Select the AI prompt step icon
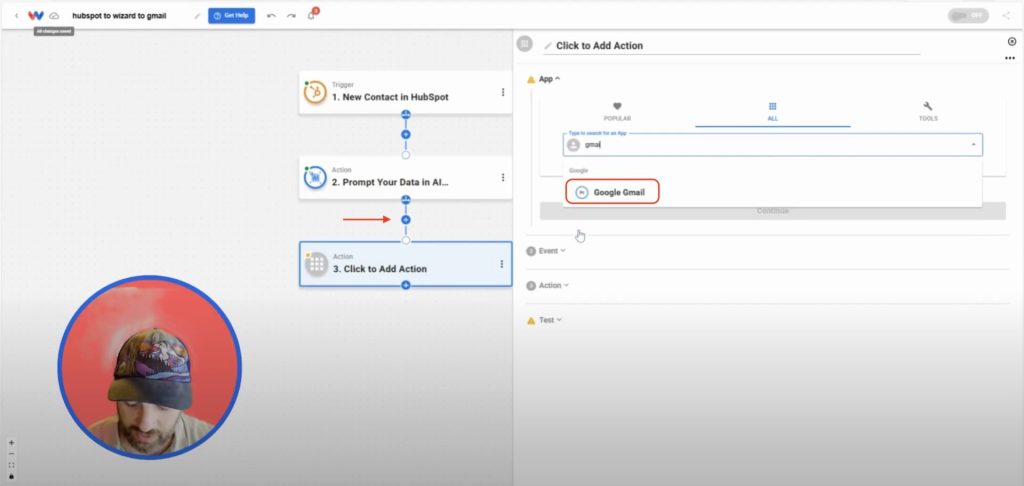The width and height of the screenshot is (1024, 486). (315, 178)
